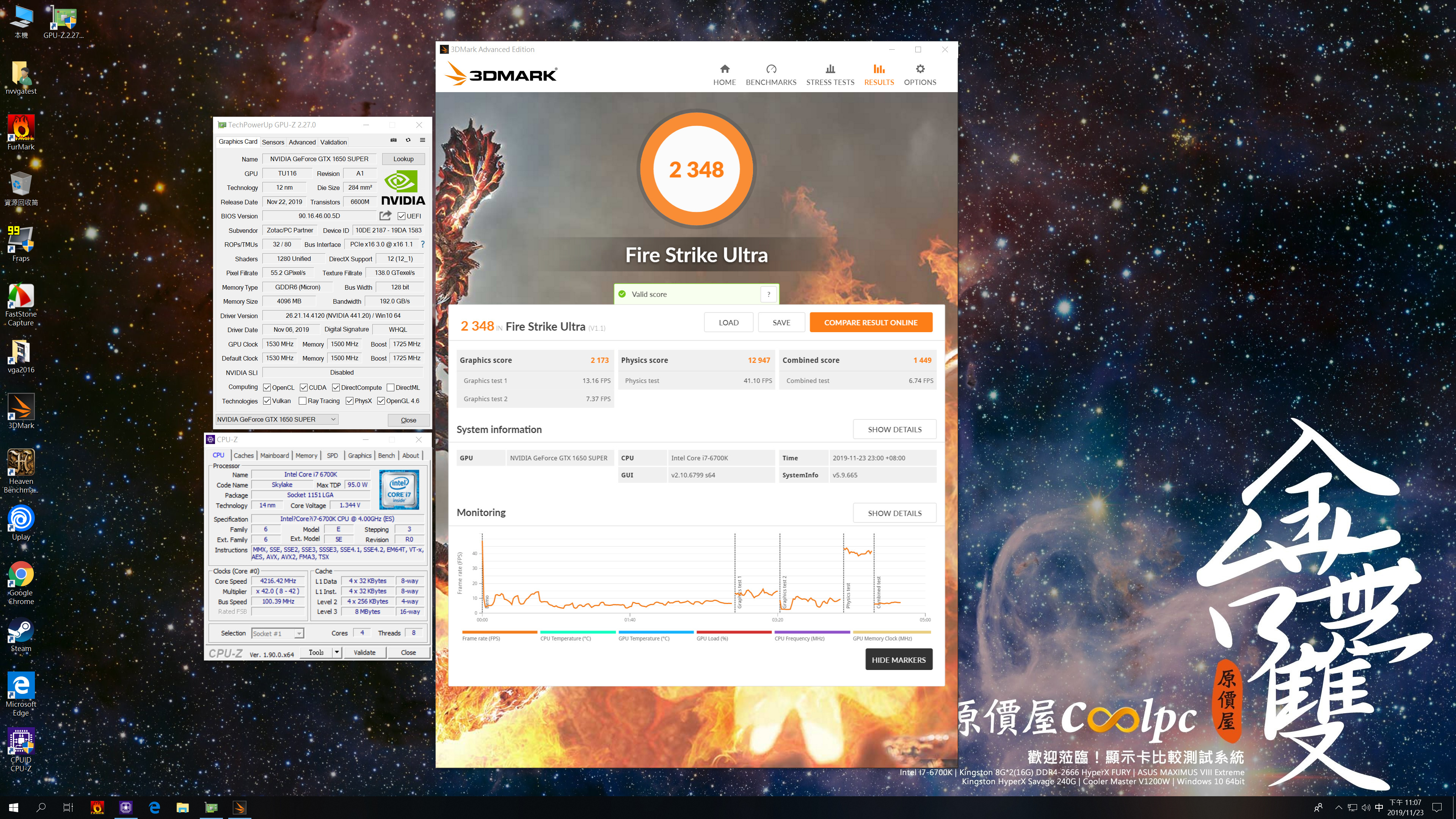Image resolution: width=1456 pixels, height=819 pixels.
Task: Toggle the Vulkan checkbox
Action: point(267,401)
